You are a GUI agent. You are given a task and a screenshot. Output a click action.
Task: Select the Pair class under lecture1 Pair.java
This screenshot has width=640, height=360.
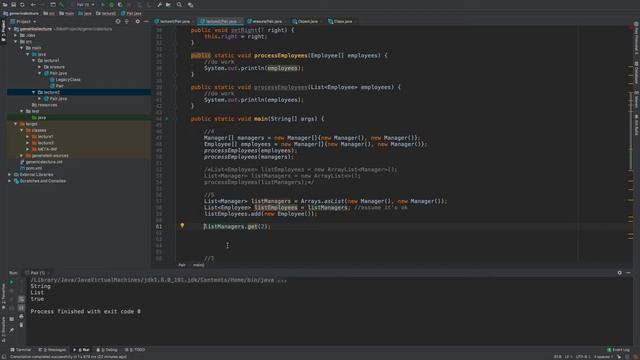[x=57, y=86]
